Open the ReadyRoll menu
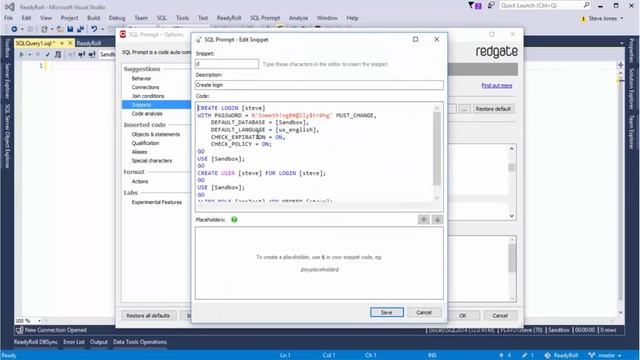The height and width of the screenshot is (360, 640). click(x=229, y=18)
